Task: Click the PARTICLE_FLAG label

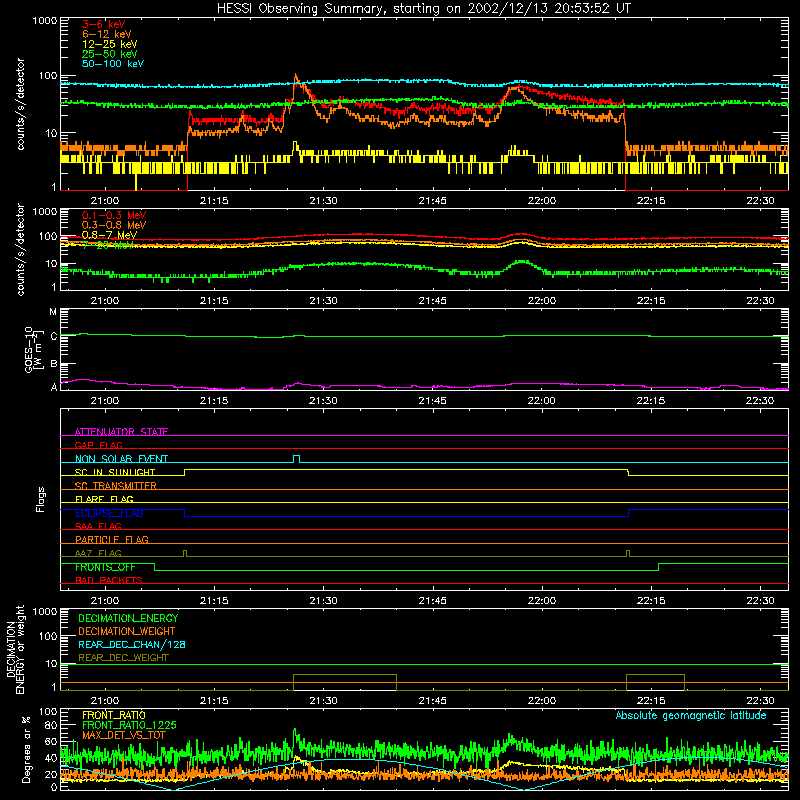Action: 112,539
